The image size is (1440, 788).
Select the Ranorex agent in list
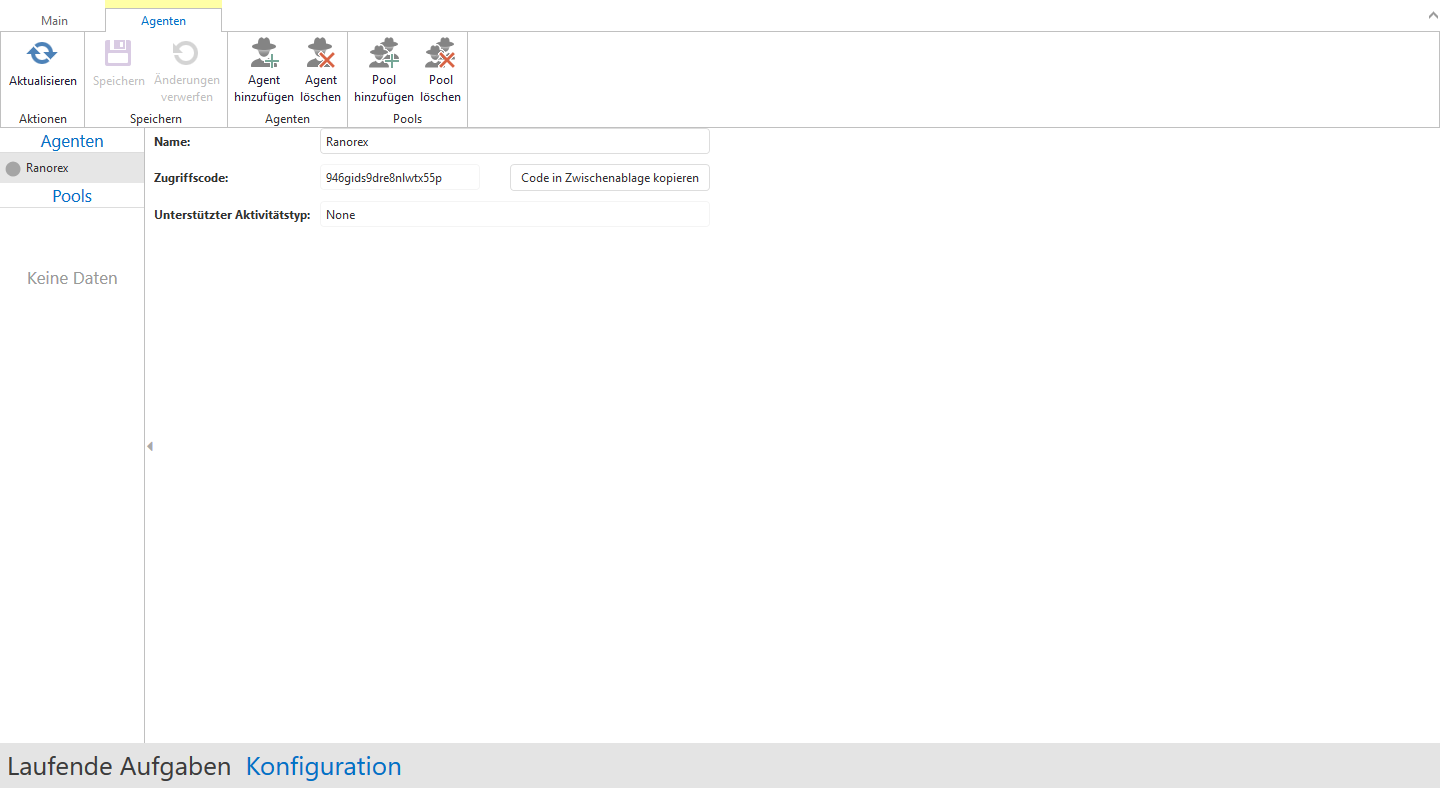point(48,168)
